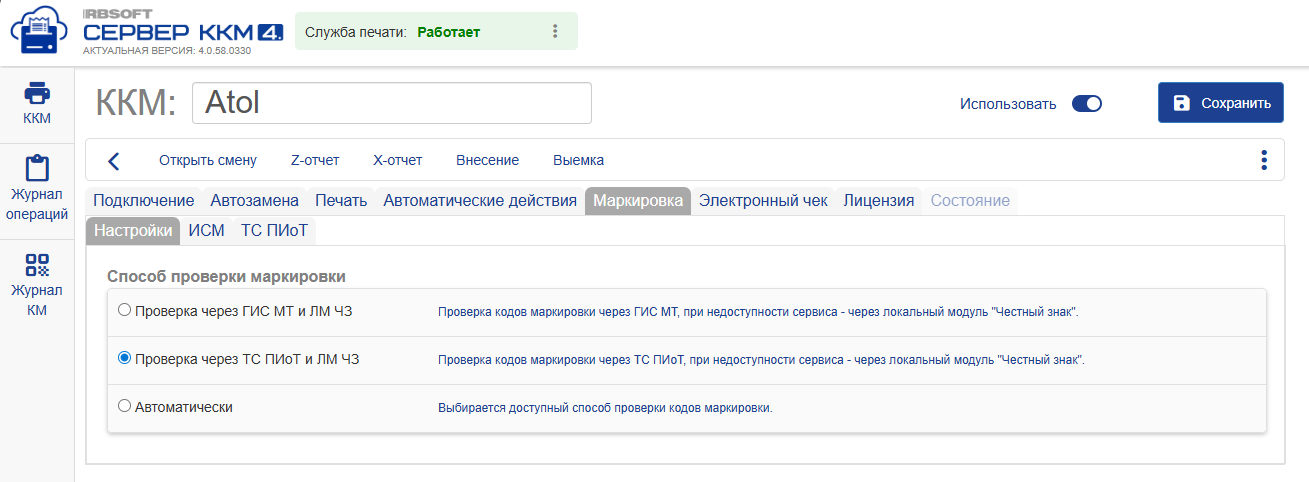
Task: Click the description of the ТС ПИоТ check
Action: (x=761, y=360)
